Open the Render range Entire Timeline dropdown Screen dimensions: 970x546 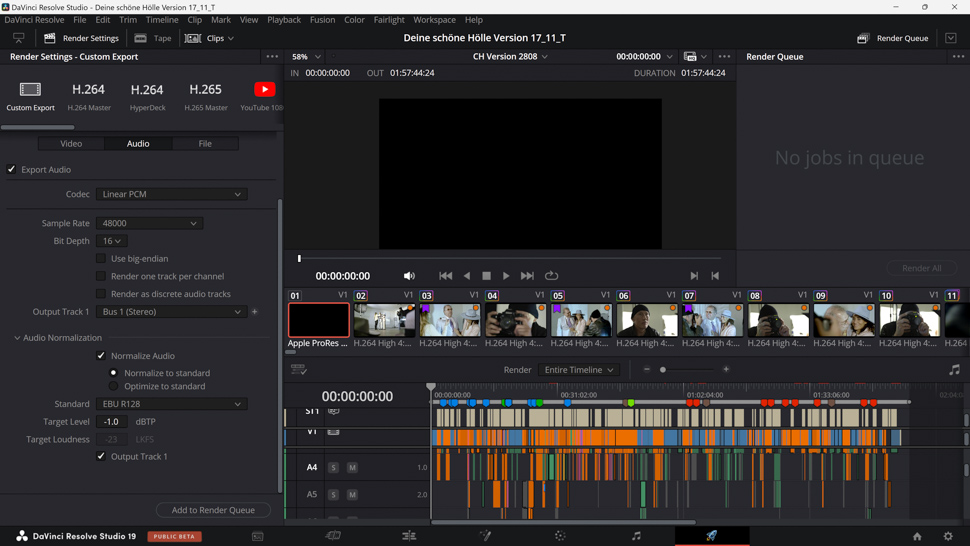point(578,370)
